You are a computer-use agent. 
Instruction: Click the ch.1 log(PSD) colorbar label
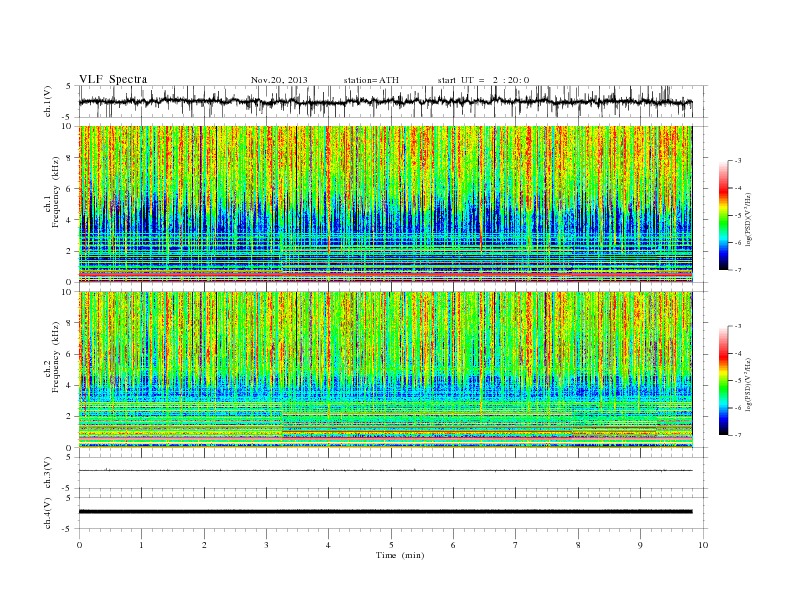749,219
